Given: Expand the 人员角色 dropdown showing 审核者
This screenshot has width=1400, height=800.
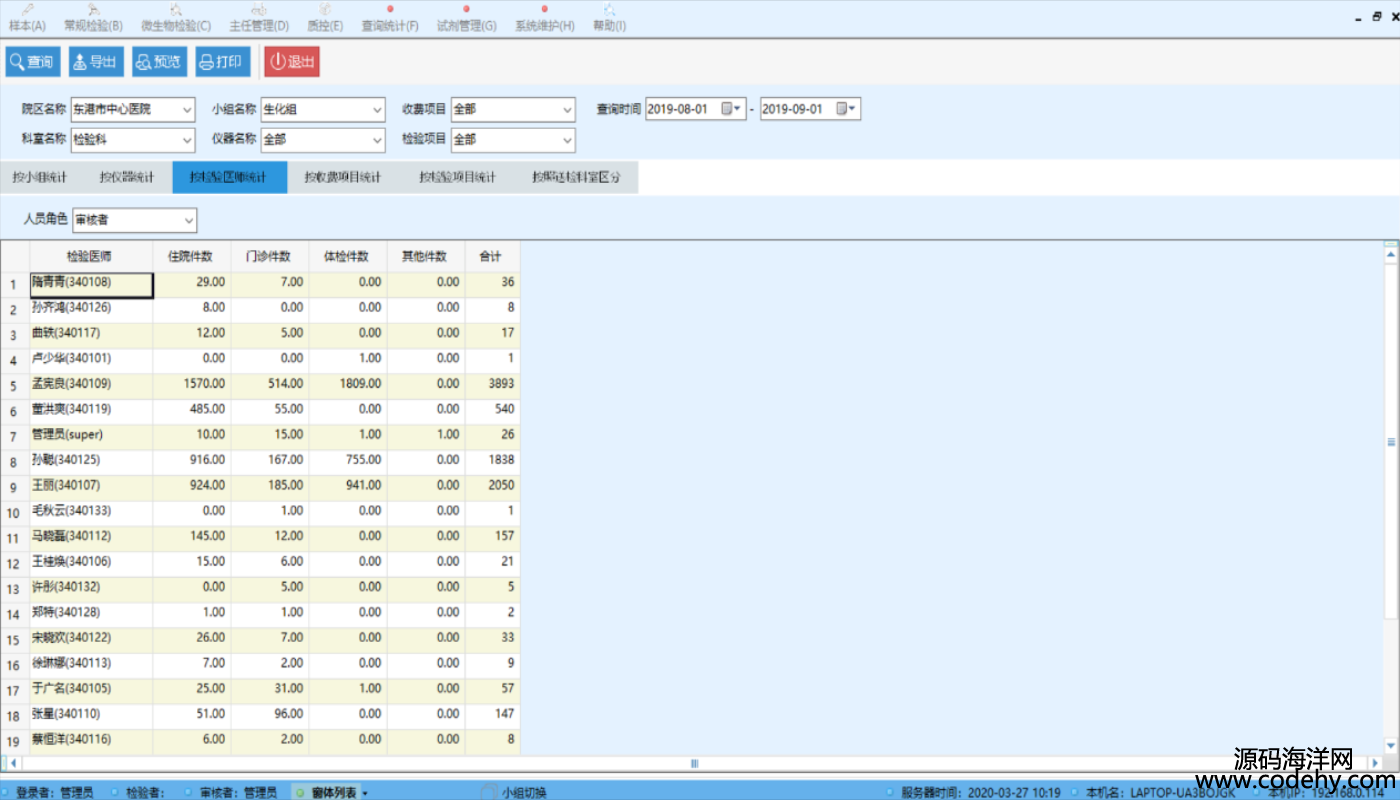Looking at the screenshot, I should (x=189, y=219).
